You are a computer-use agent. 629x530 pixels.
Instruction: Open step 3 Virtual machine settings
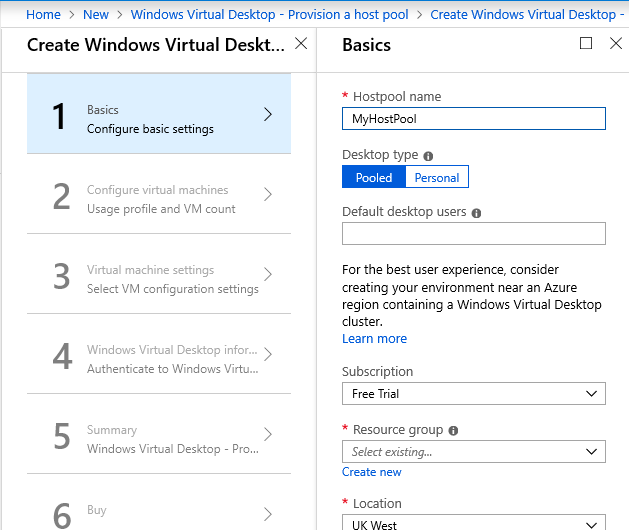(x=159, y=274)
